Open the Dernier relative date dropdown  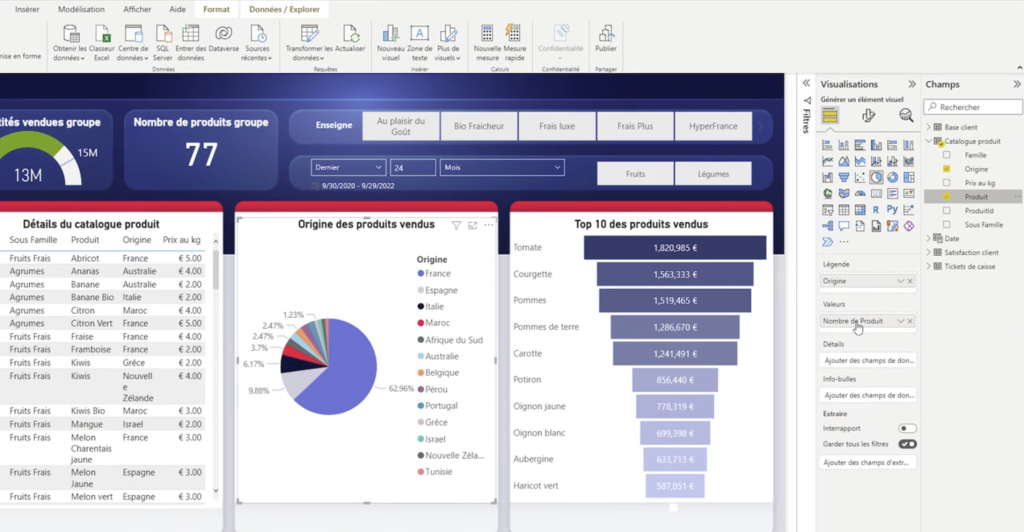coord(348,167)
